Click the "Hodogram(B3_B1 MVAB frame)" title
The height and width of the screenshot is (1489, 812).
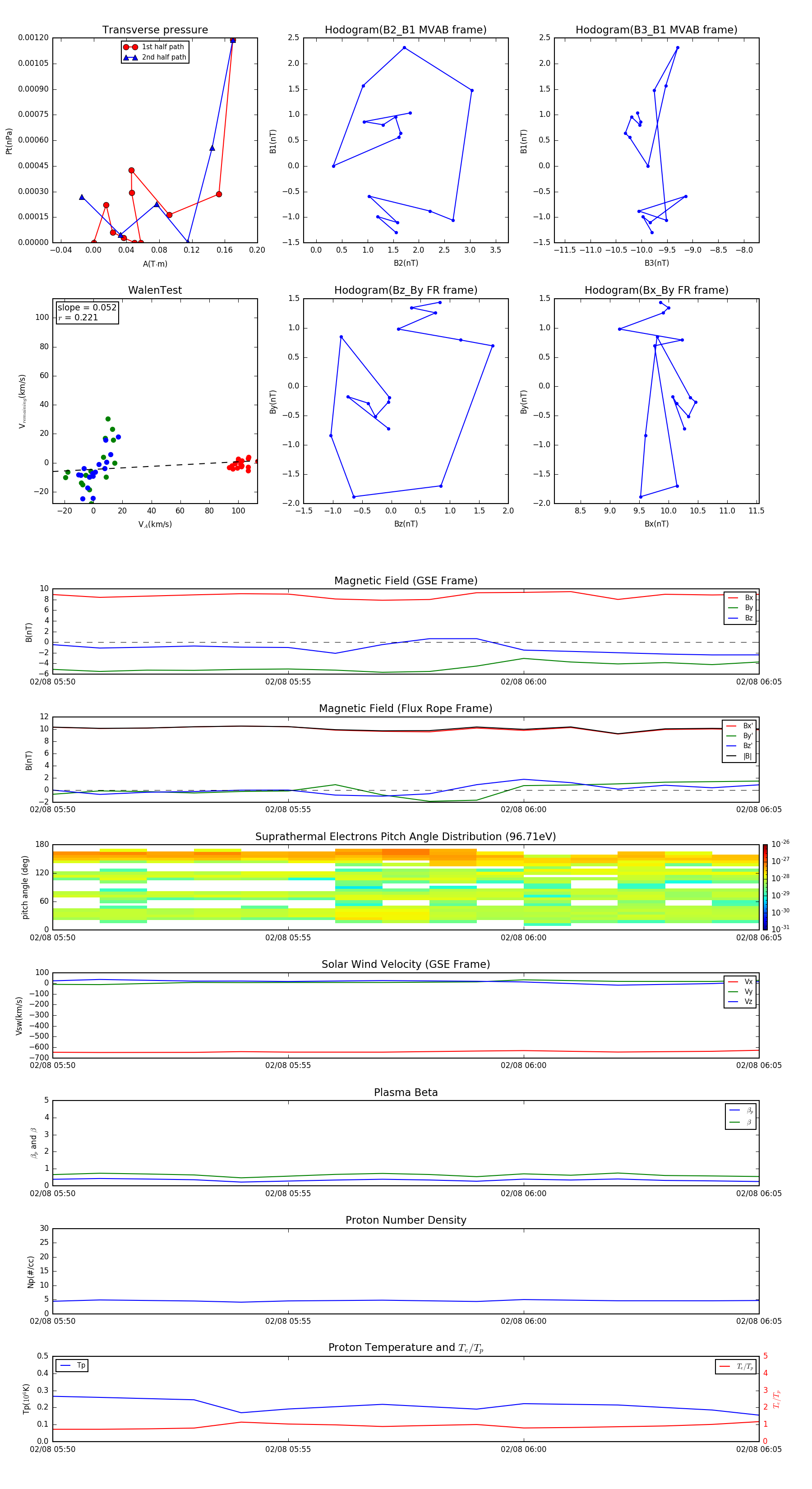point(656,30)
